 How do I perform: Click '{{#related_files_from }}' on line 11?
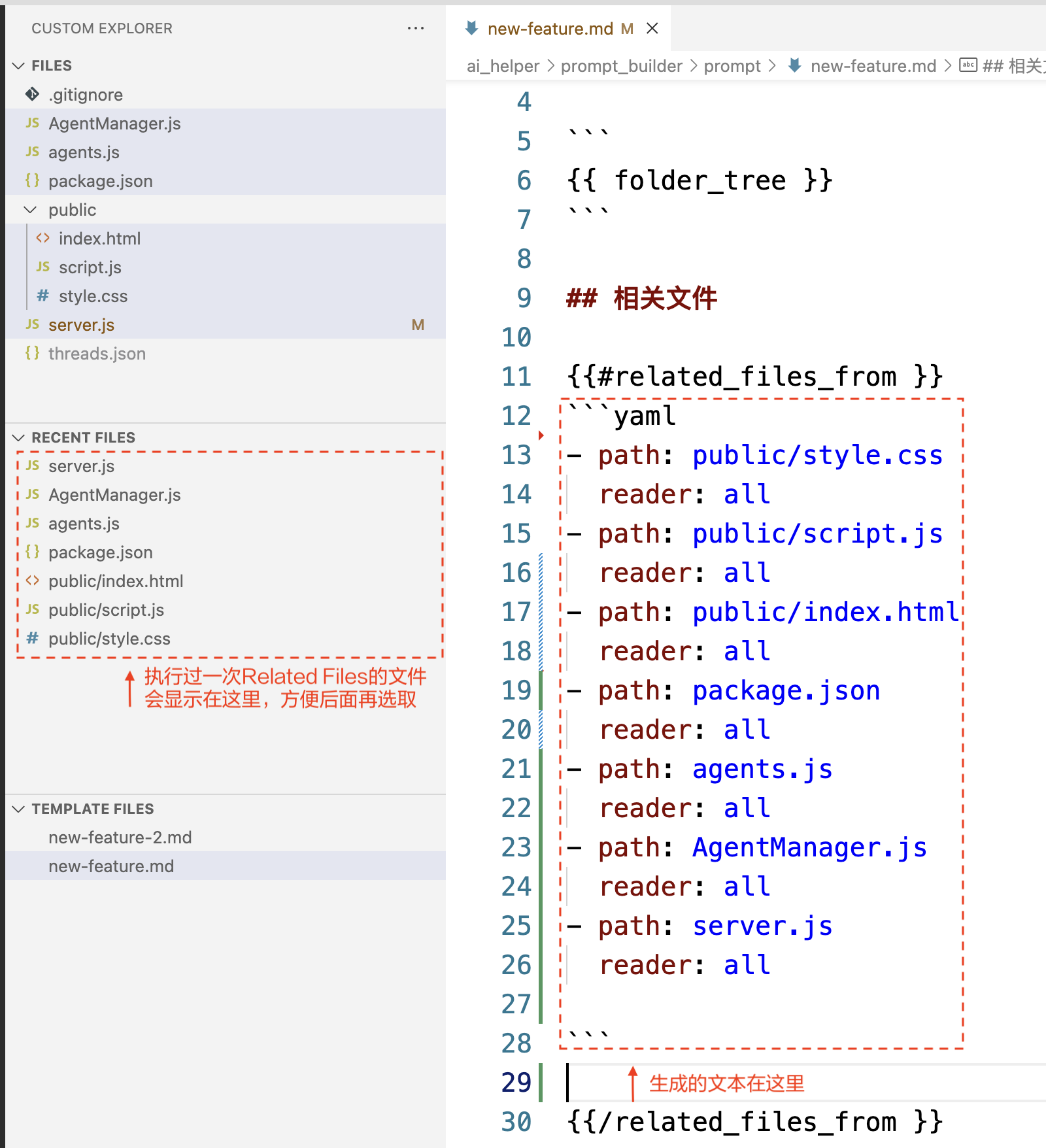[x=754, y=377]
